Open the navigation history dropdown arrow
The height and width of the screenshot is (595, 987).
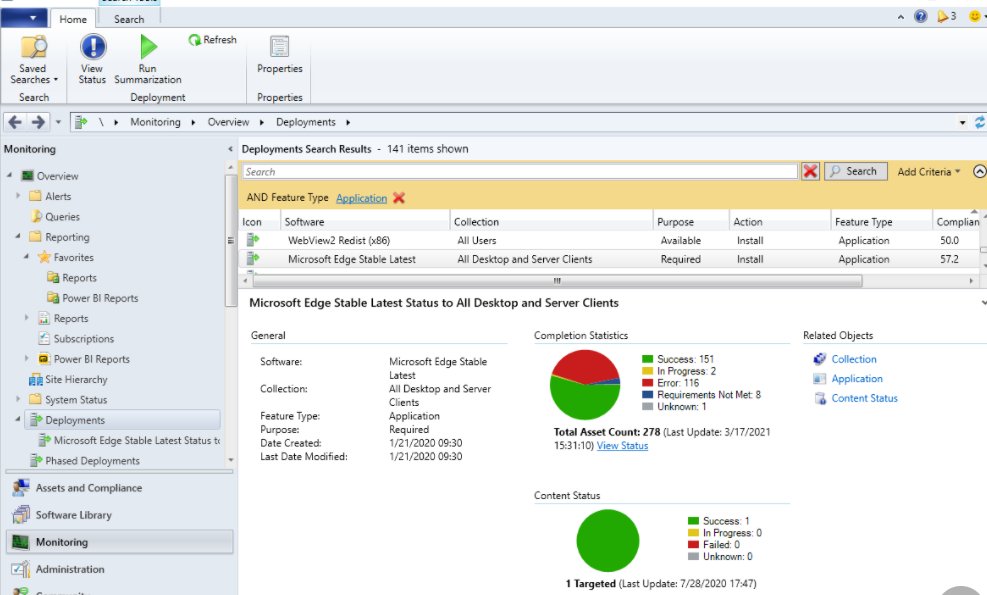point(59,122)
